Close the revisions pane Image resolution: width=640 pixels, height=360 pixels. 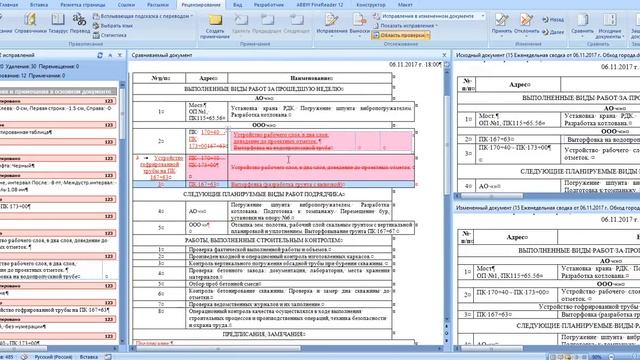tap(120, 55)
